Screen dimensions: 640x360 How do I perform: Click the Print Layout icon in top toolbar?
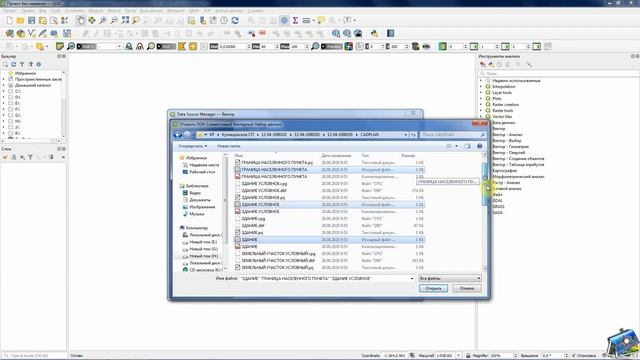pos(42,20)
